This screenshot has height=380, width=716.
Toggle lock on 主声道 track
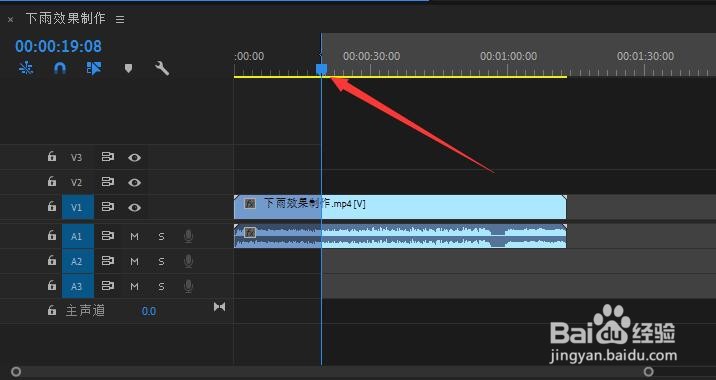pyautogui.click(x=52, y=311)
